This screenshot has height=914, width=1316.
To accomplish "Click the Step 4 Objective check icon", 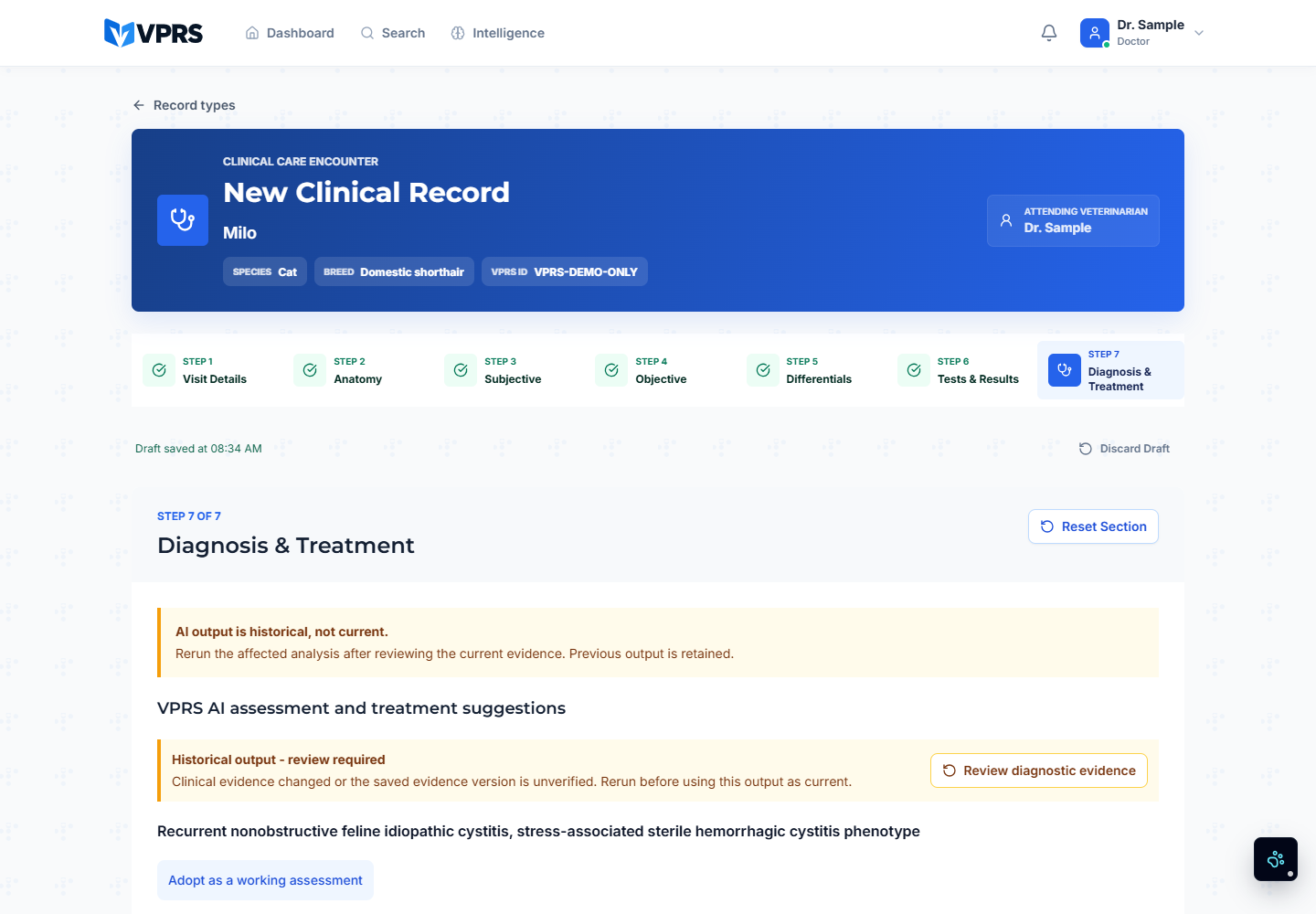I will click(x=611, y=370).
